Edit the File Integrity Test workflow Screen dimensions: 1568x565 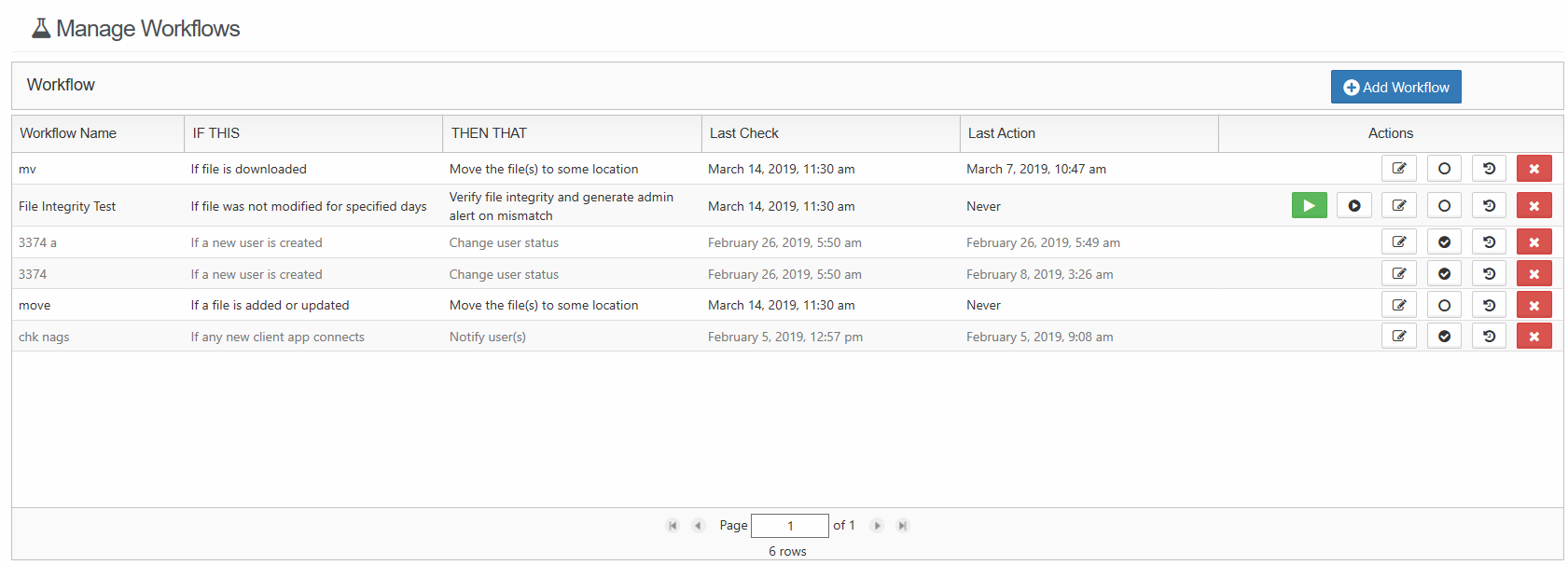pos(1398,205)
